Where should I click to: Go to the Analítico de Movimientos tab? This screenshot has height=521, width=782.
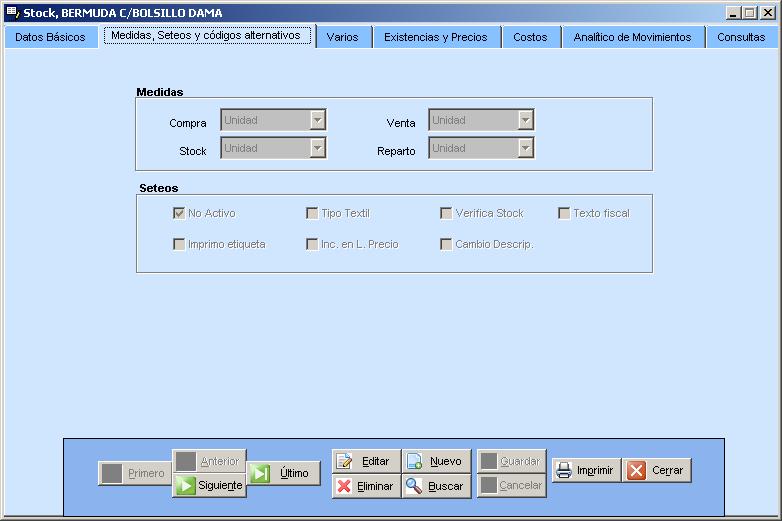[x=632, y=37]
